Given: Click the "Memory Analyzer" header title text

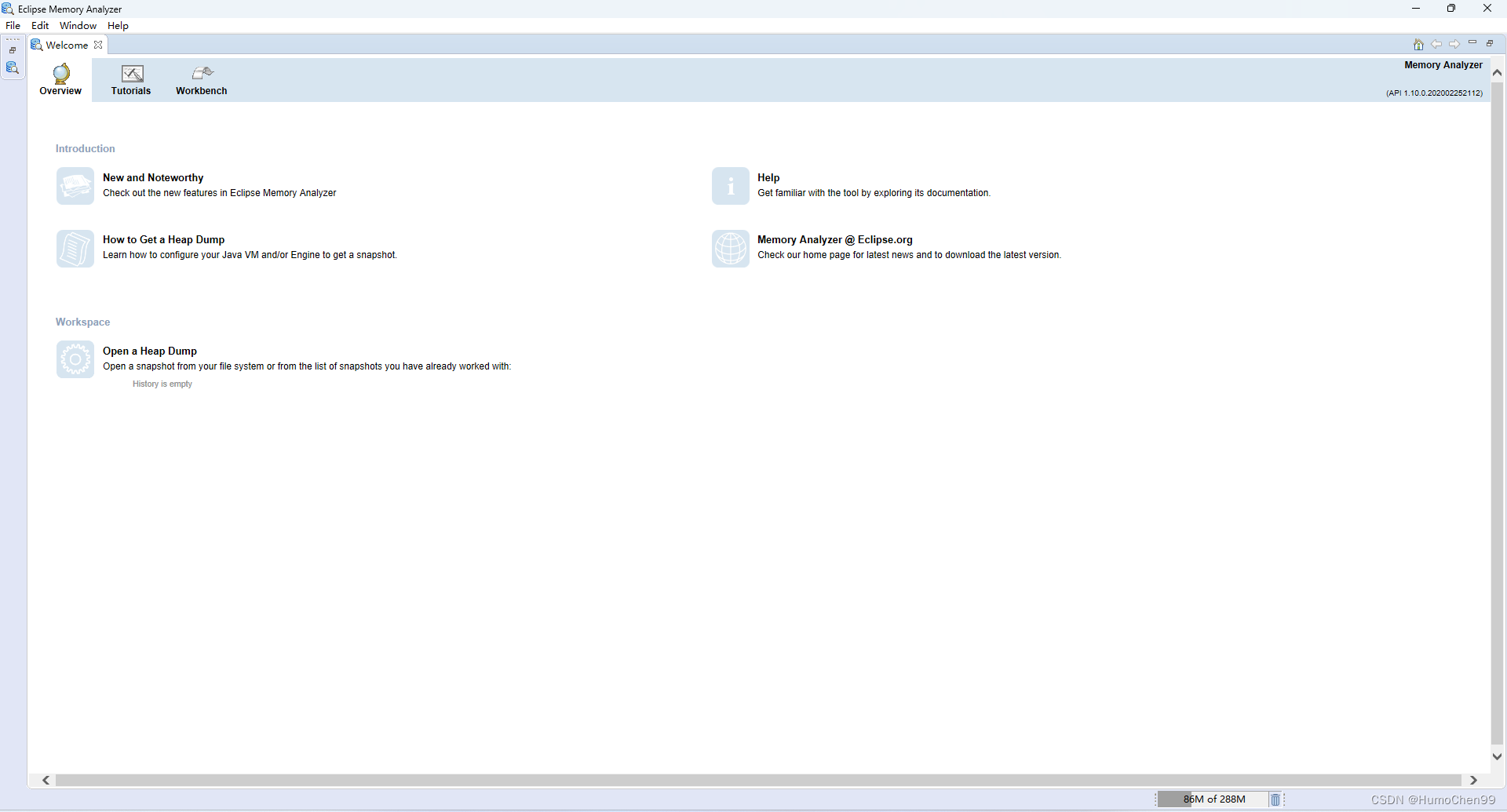Looking at the screenshot, I should point(1443,65).
